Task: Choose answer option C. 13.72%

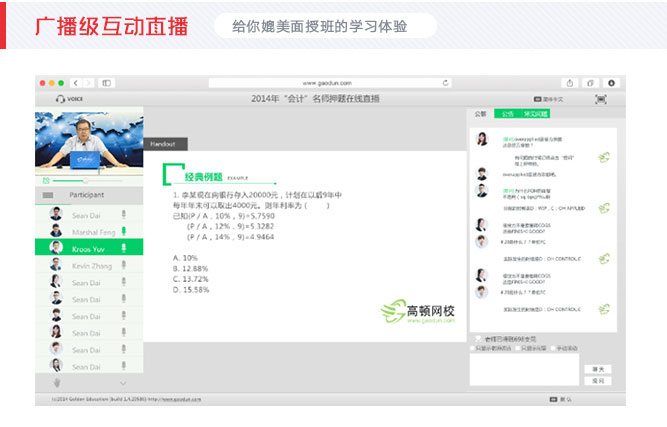Action: [x=190, y=279]
